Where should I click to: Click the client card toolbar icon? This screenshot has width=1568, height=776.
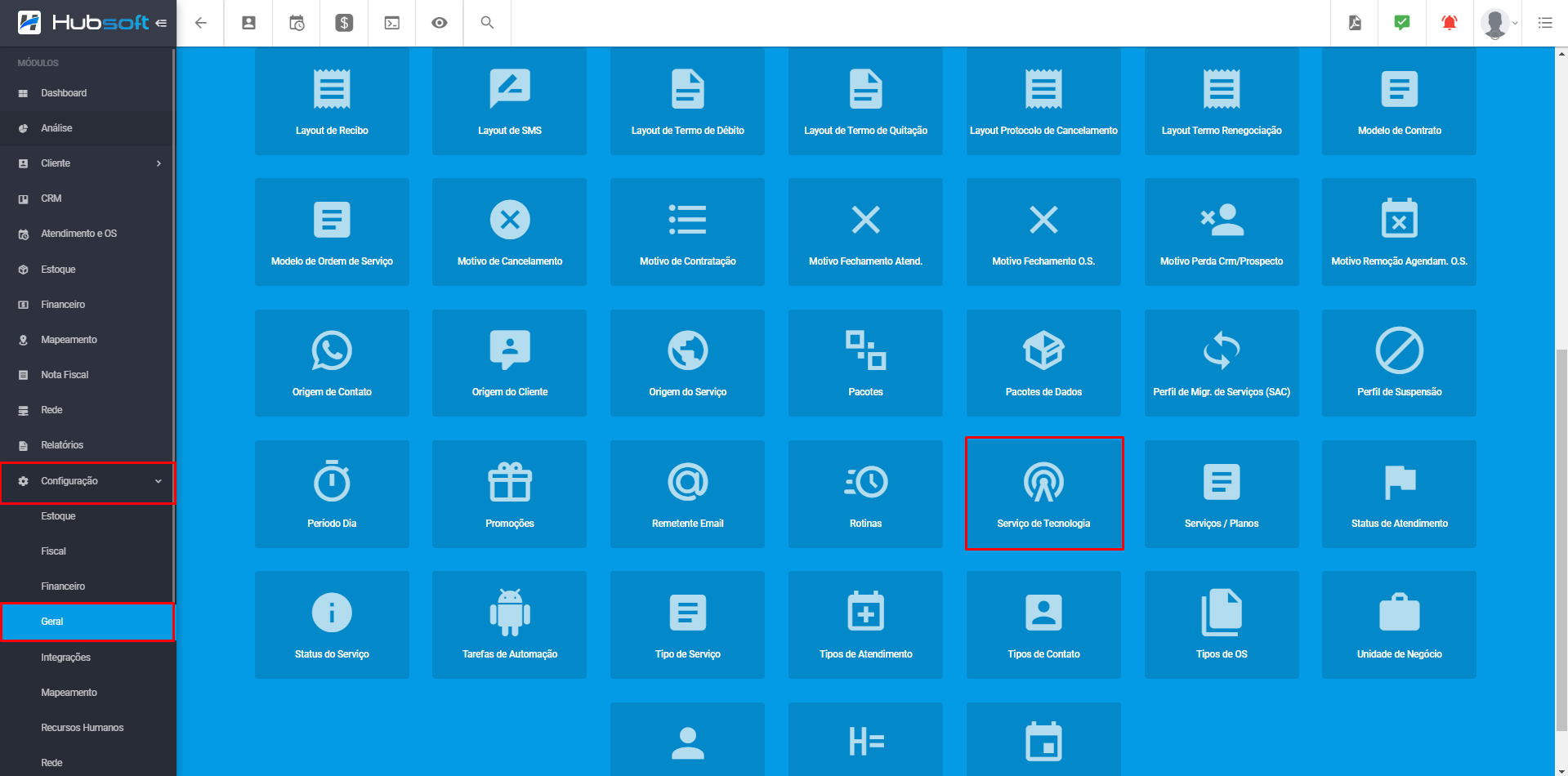coord(248,23)
